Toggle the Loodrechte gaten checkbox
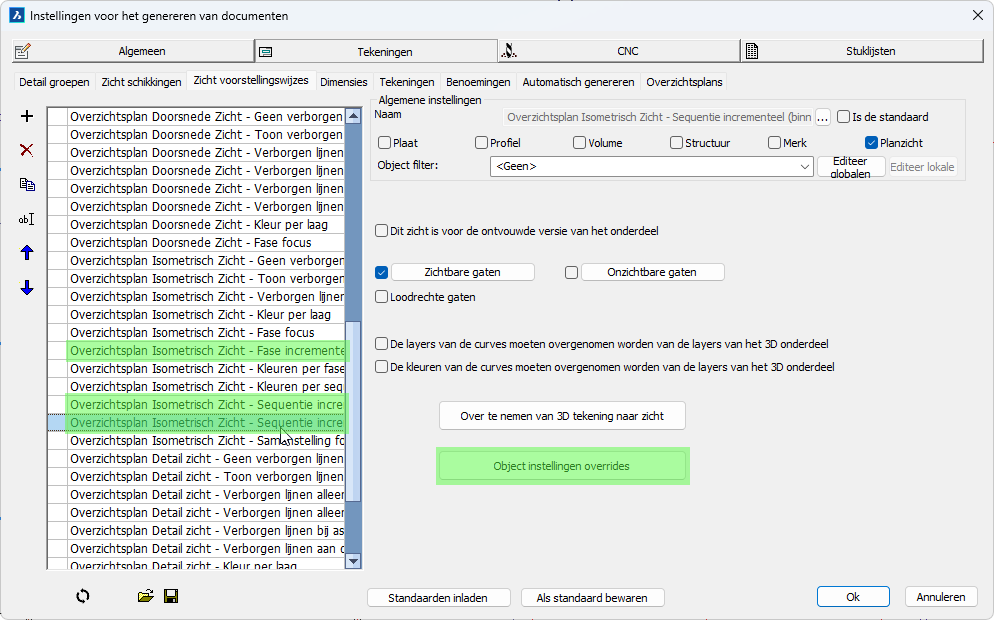Image resolution: width=994 pixels, height=620 pixels. point(382,297)
